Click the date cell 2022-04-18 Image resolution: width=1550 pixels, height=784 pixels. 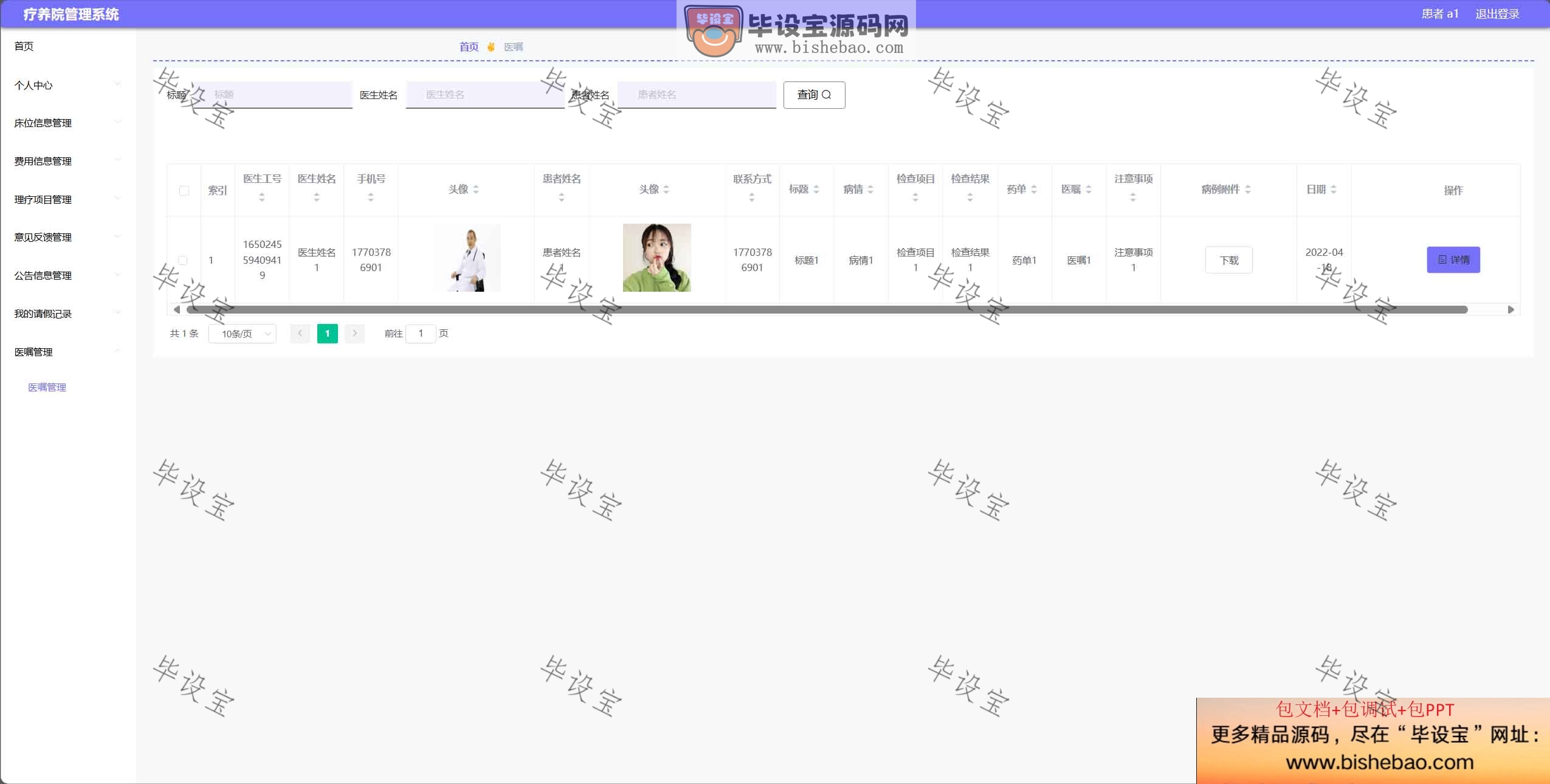coord(1324,260)
